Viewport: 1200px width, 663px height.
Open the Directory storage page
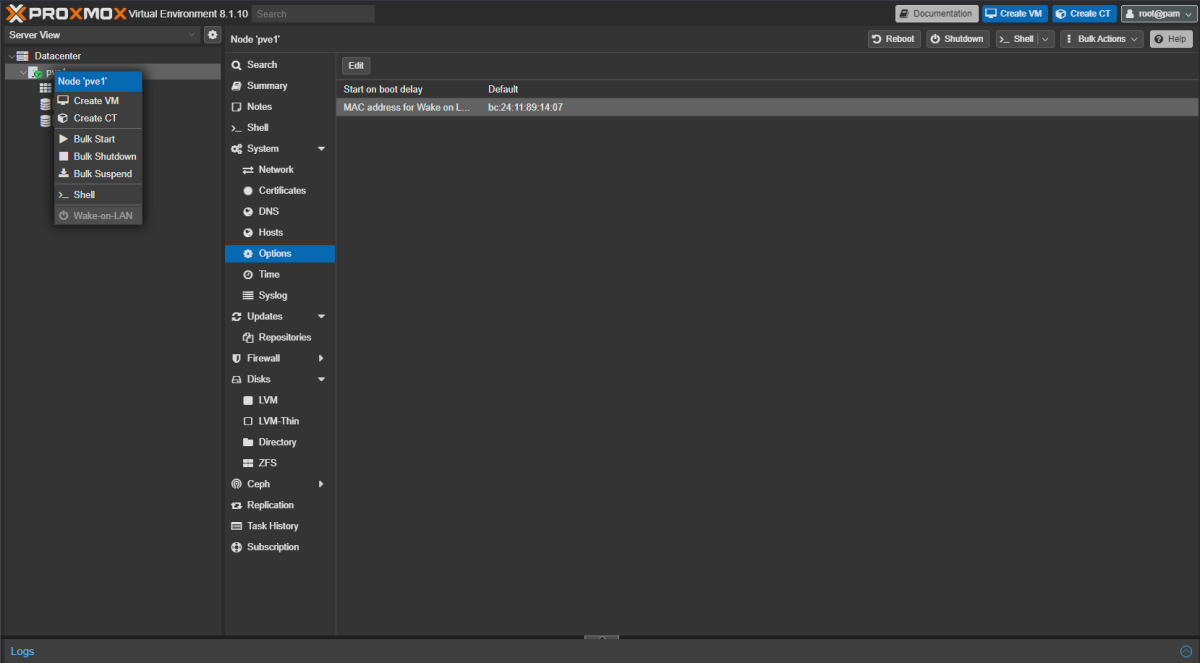(x=280, y=442)
